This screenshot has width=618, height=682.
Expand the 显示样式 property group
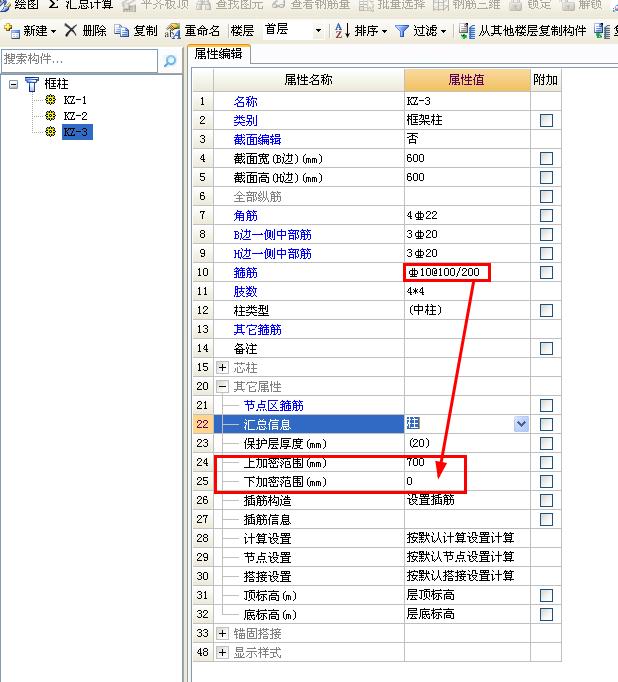(x=222, y=652)
